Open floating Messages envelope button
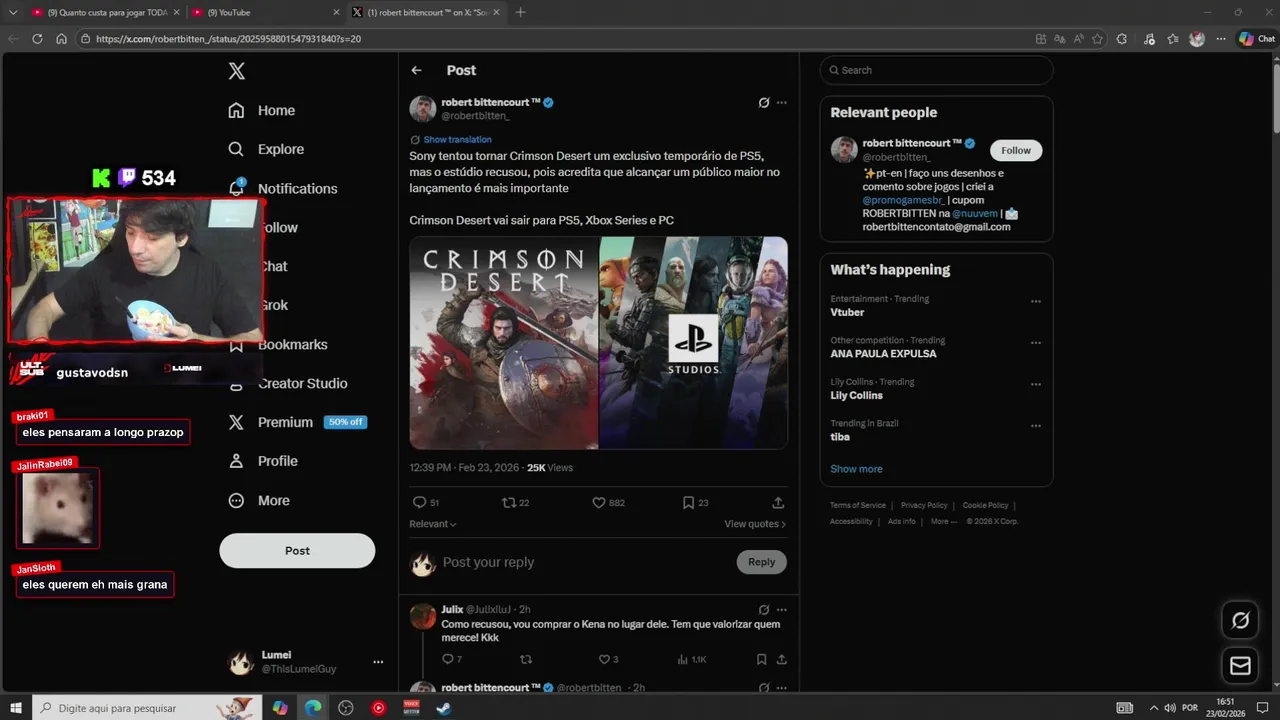Image resolution: width=1280 pixels, height=720 pixels. coord(1240,665)
